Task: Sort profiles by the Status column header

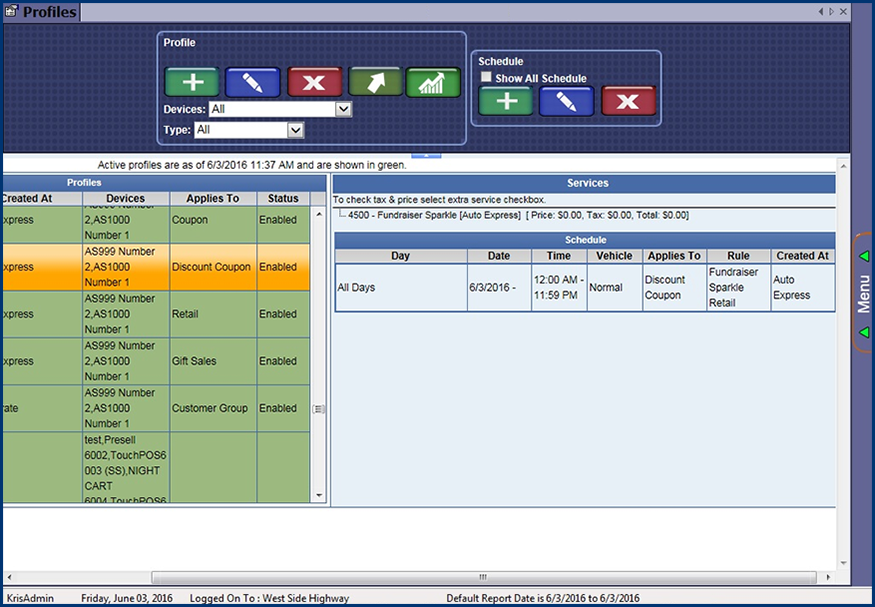Action: tap(283, 198)
